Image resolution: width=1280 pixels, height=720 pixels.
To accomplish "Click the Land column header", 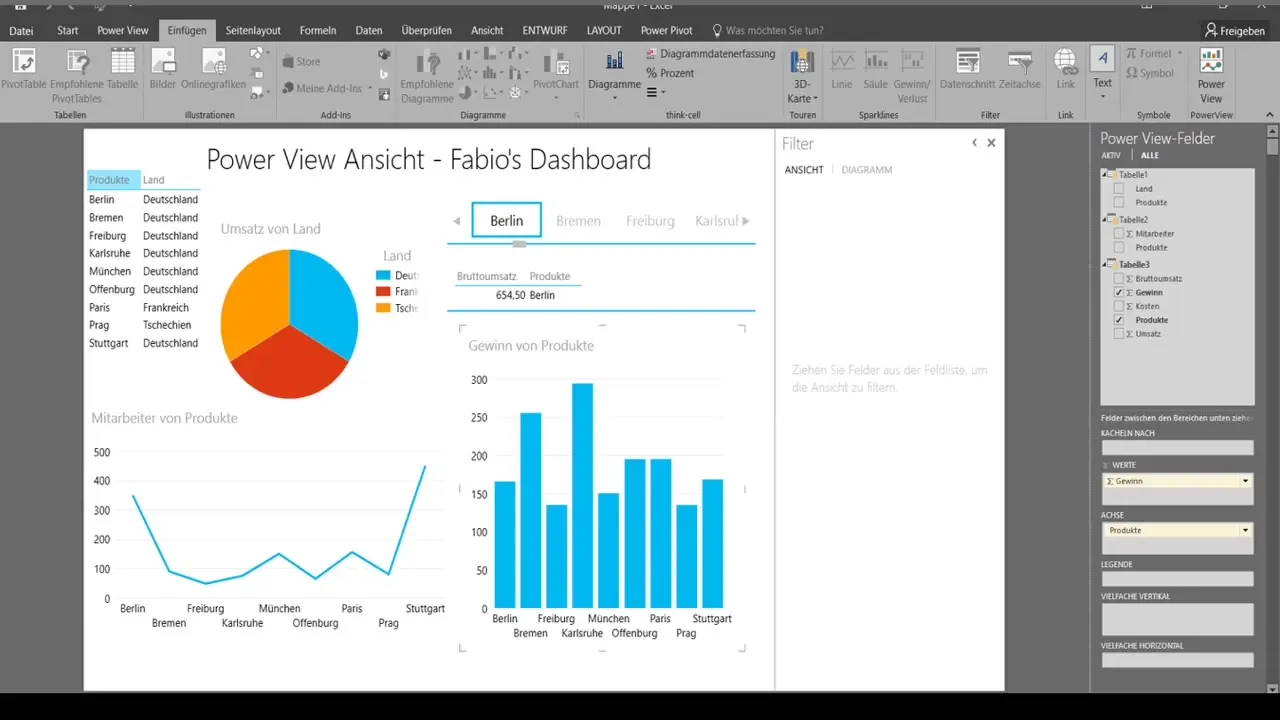I will 154,180.
